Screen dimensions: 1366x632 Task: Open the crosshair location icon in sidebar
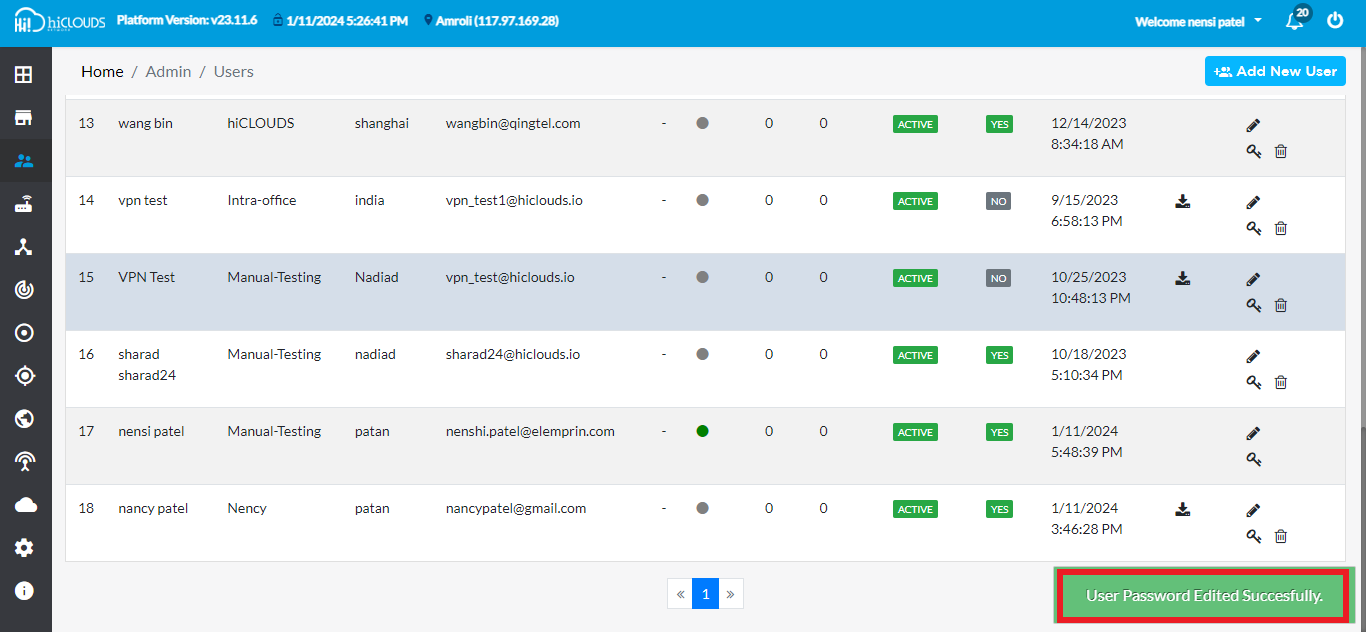24,376
